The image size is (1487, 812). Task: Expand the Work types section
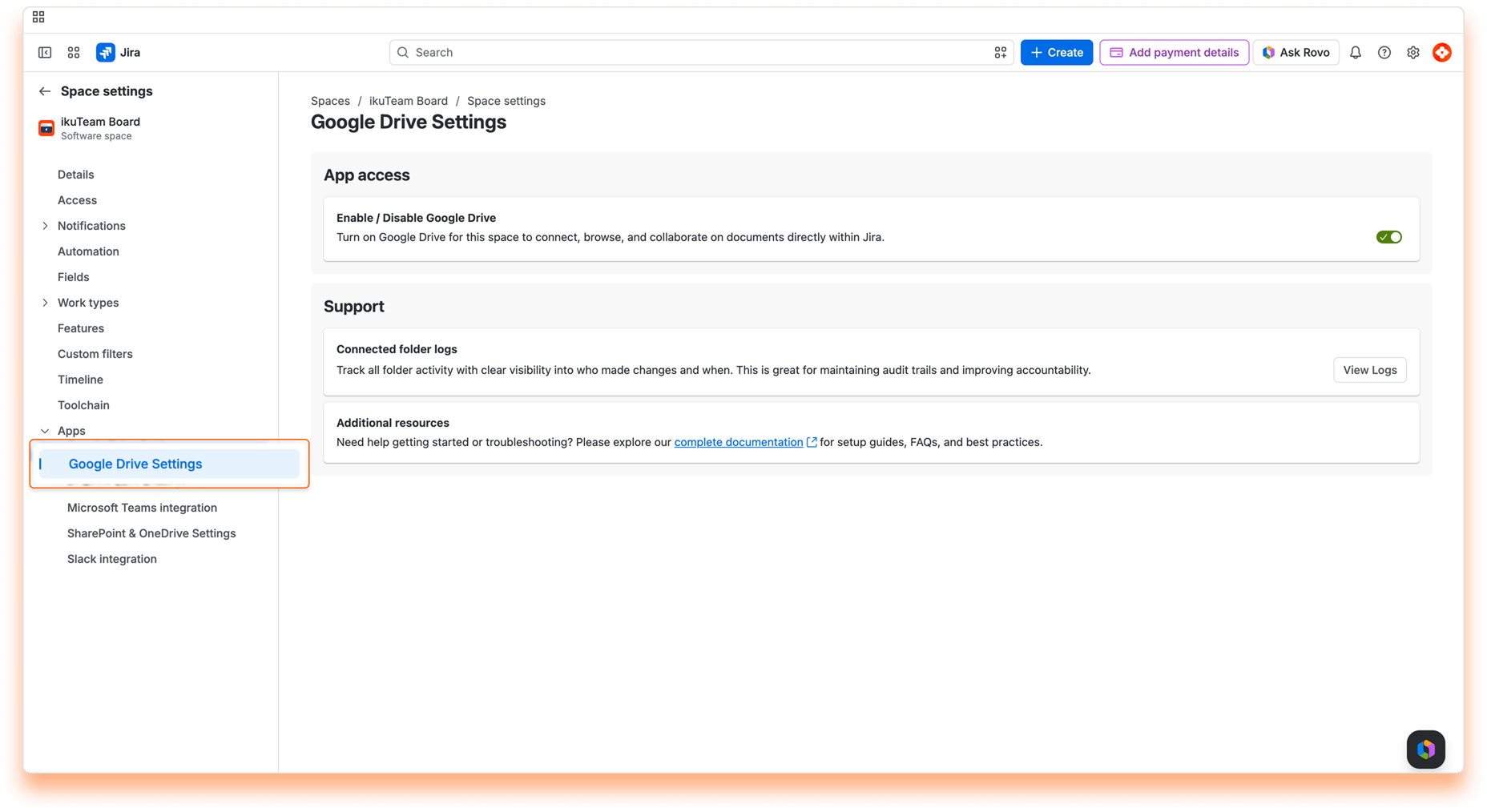(45, 303)
